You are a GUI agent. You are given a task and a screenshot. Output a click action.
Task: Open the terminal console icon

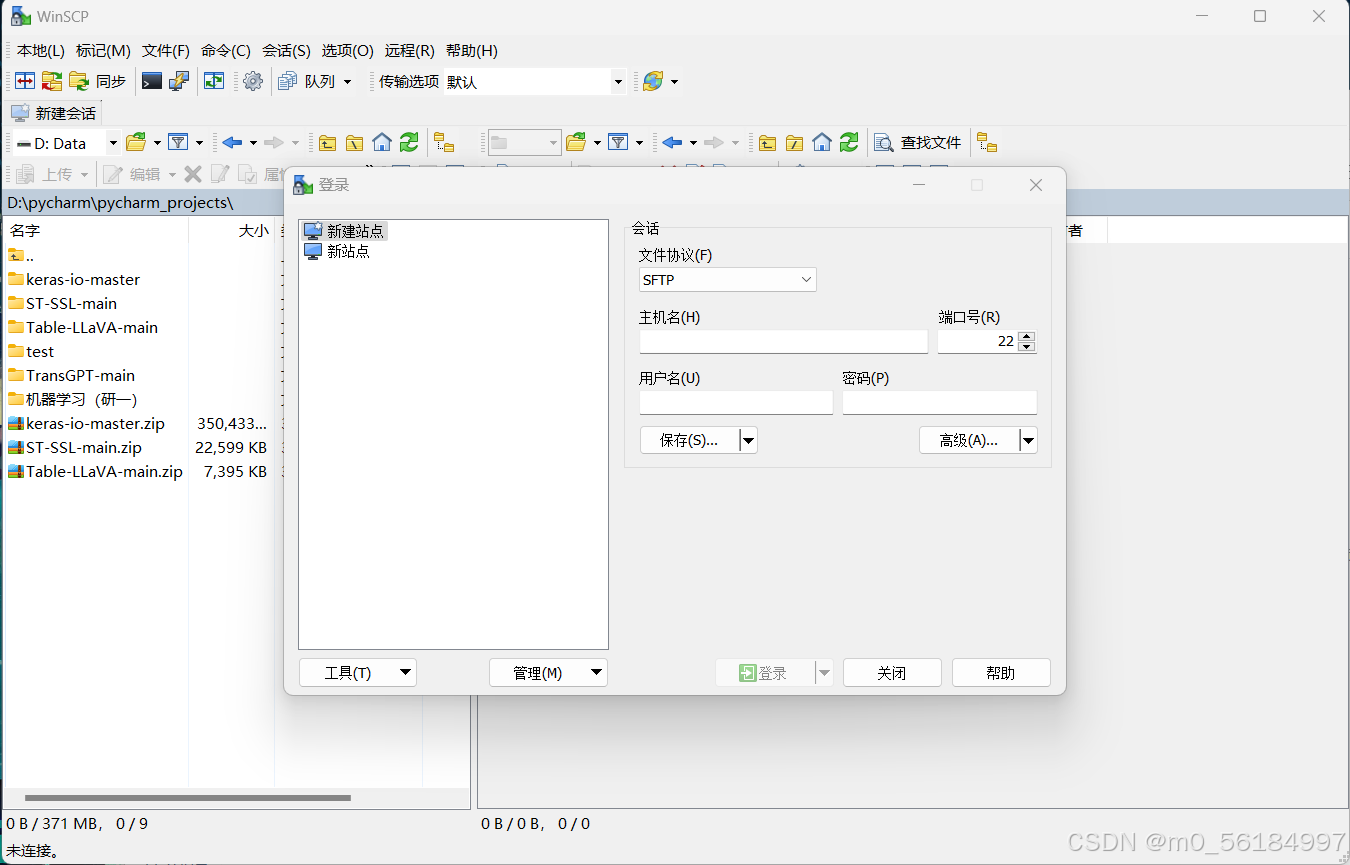[x=151, y=81]
